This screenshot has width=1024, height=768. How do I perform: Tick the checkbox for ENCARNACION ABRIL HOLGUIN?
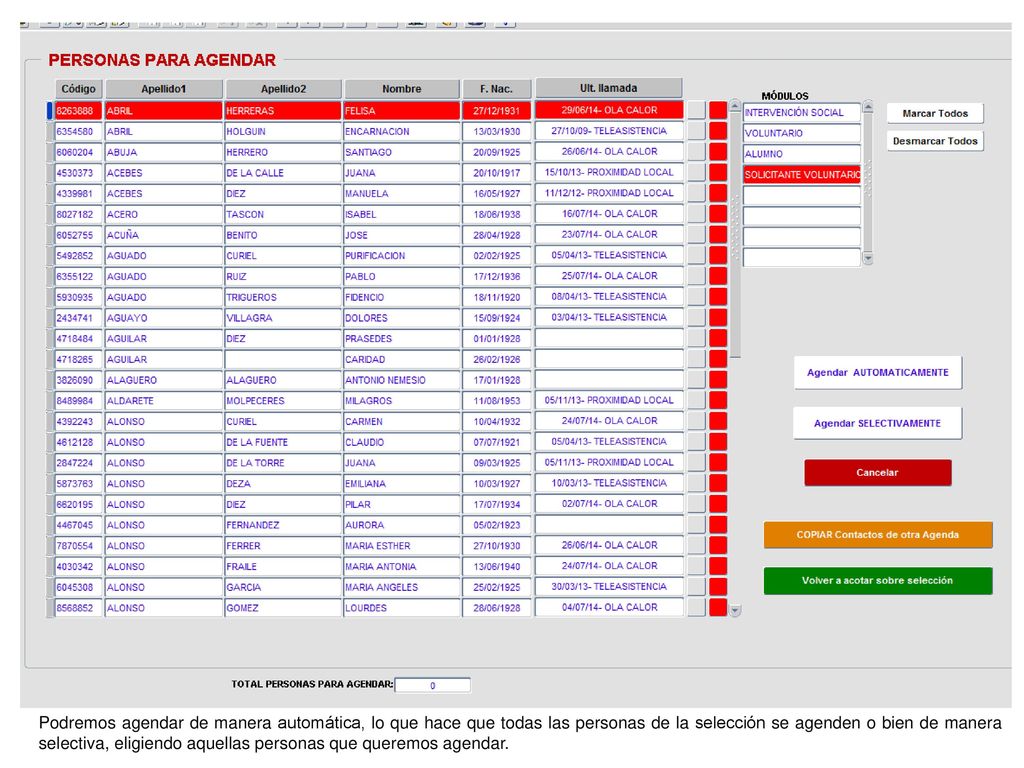click(x=696, y=131)
